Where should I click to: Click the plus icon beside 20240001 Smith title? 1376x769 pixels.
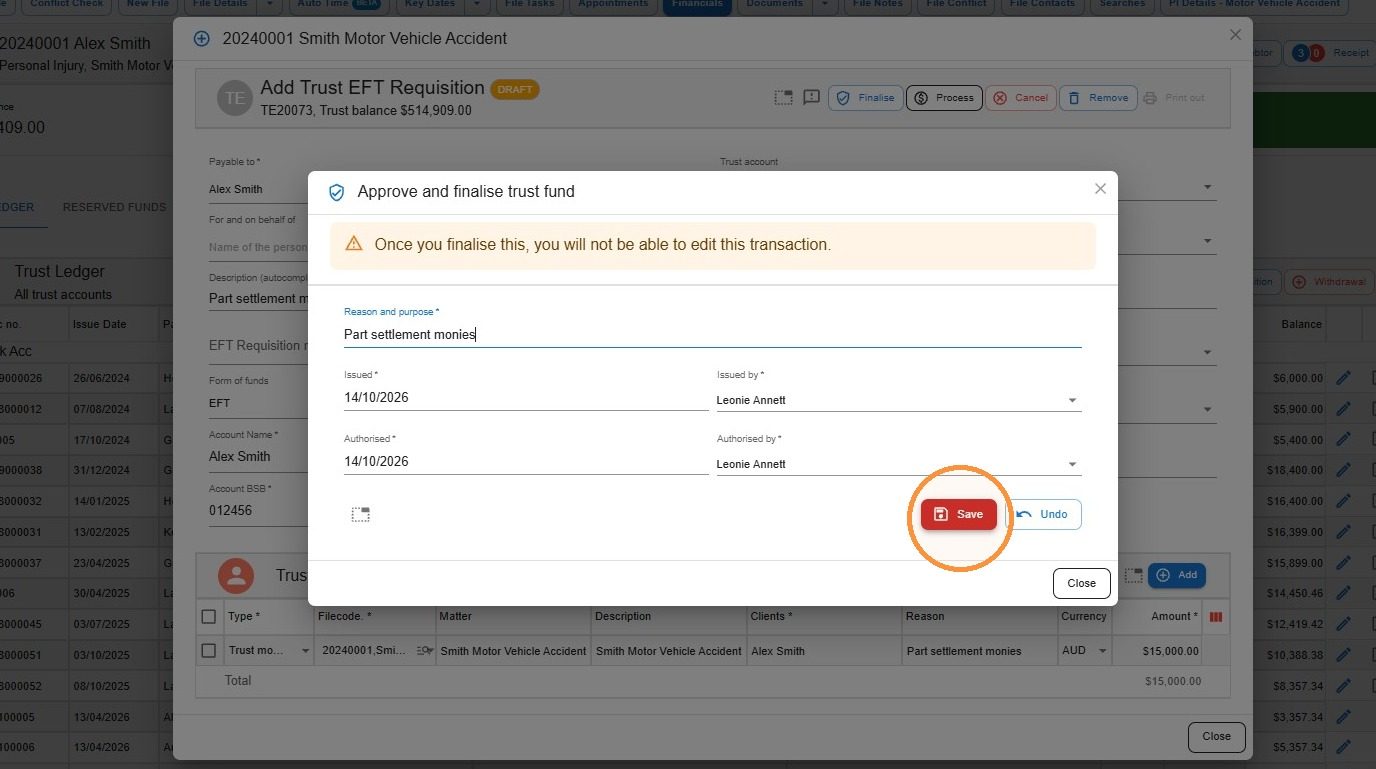(201, 39)
